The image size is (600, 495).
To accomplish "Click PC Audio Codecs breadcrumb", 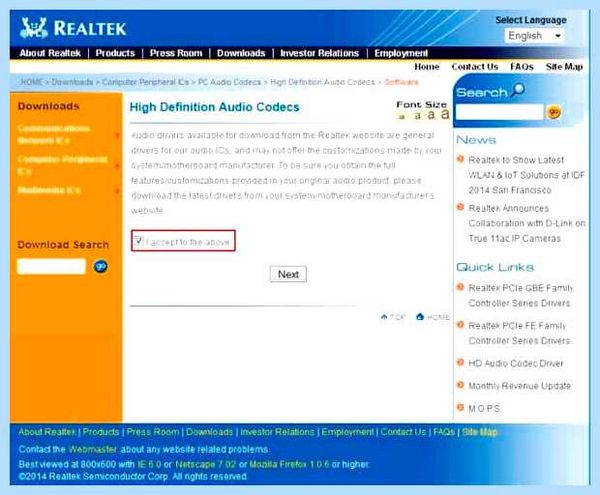I will [x=229, y=82].
